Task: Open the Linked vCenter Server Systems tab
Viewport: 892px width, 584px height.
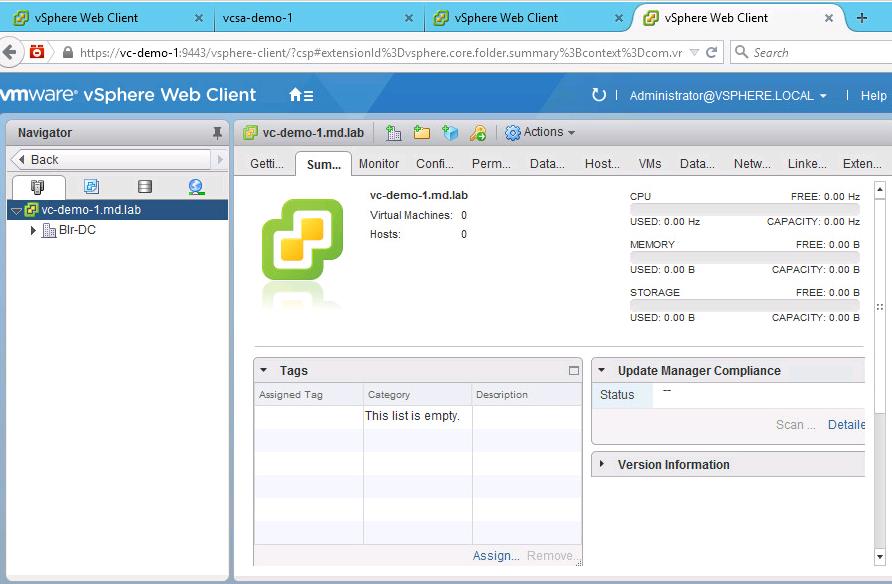Action: click(x=807, y=164)
